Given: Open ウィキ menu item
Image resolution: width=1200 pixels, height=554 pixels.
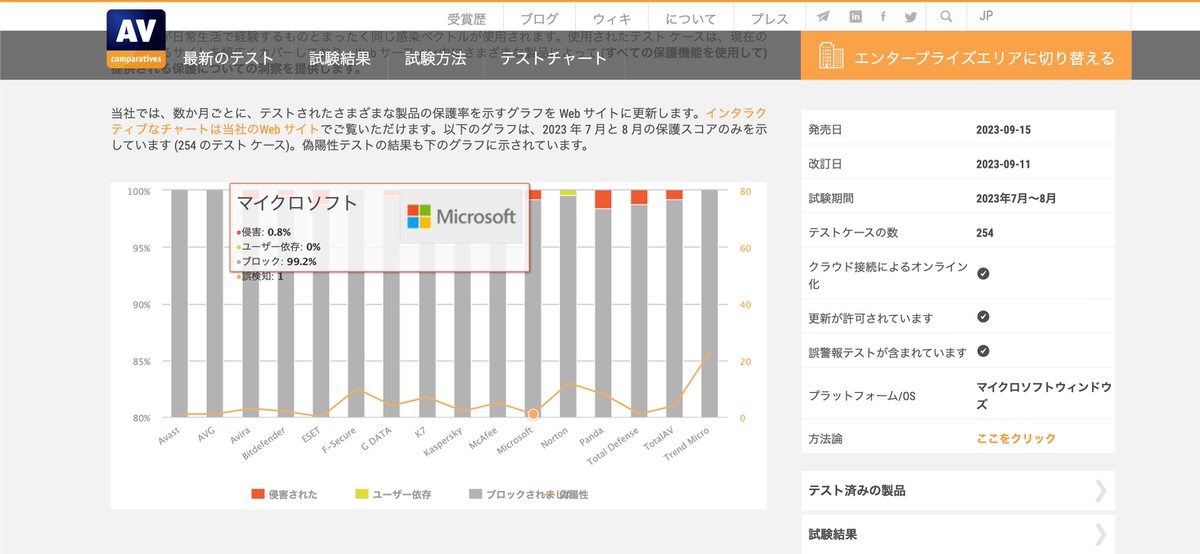Looking at the screenshot, I should tap(612, 19).
